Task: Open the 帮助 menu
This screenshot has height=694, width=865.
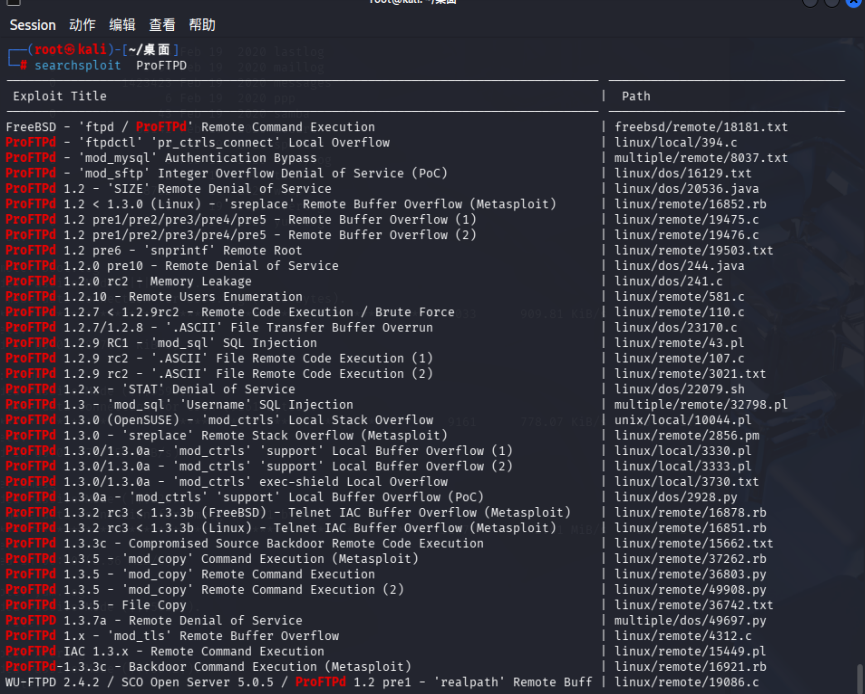Action: (202, 25)
